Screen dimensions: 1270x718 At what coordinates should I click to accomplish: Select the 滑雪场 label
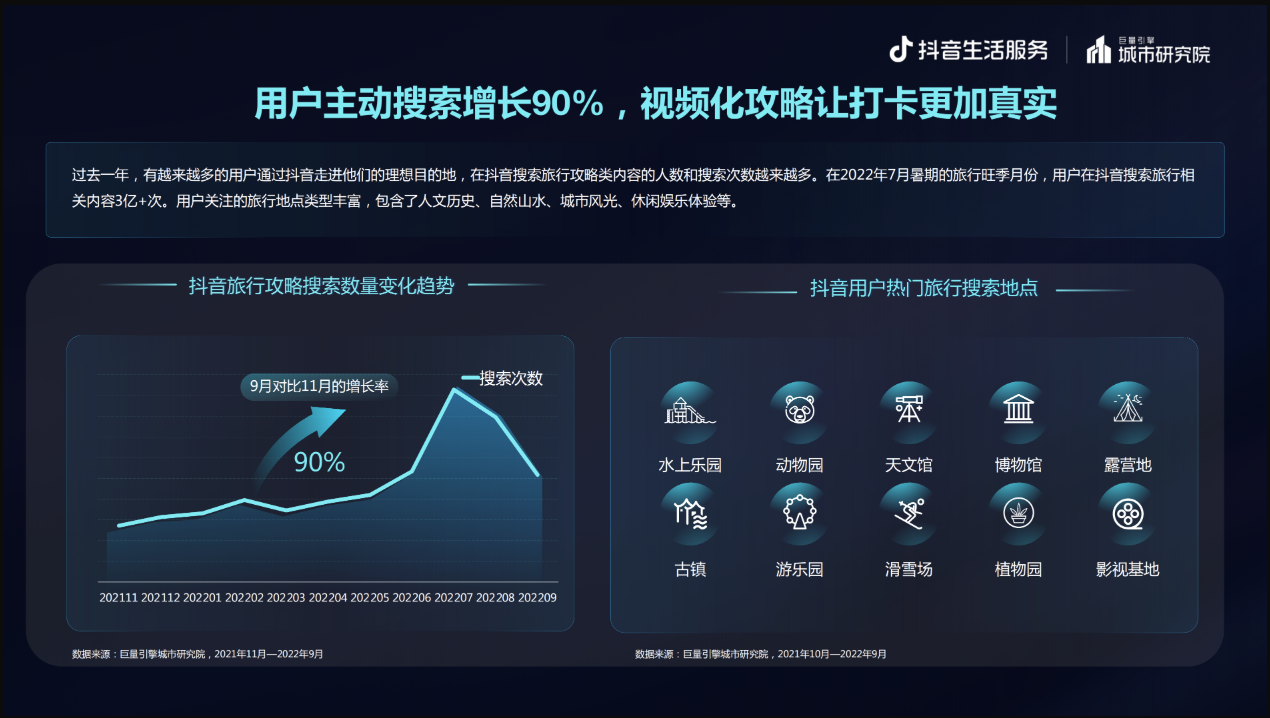[x=909, y=570]
